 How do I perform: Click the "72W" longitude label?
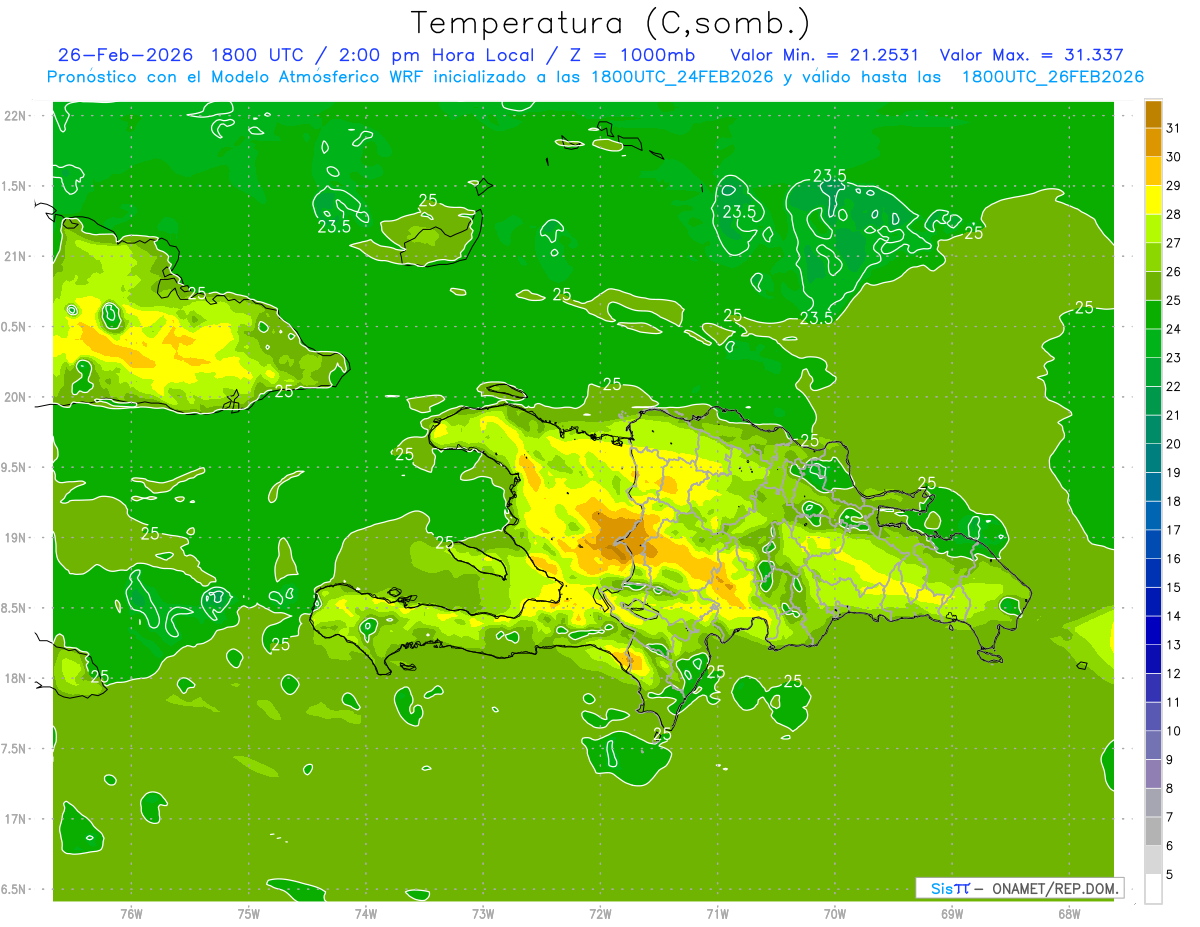point(600,913)
